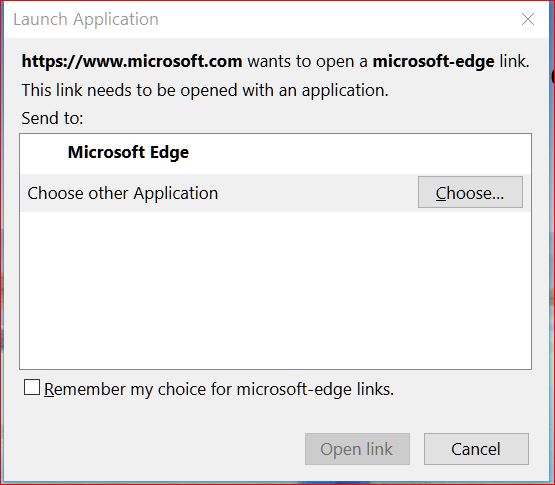
Task: Select the Choose other Application row
Action: click(275, 193)
